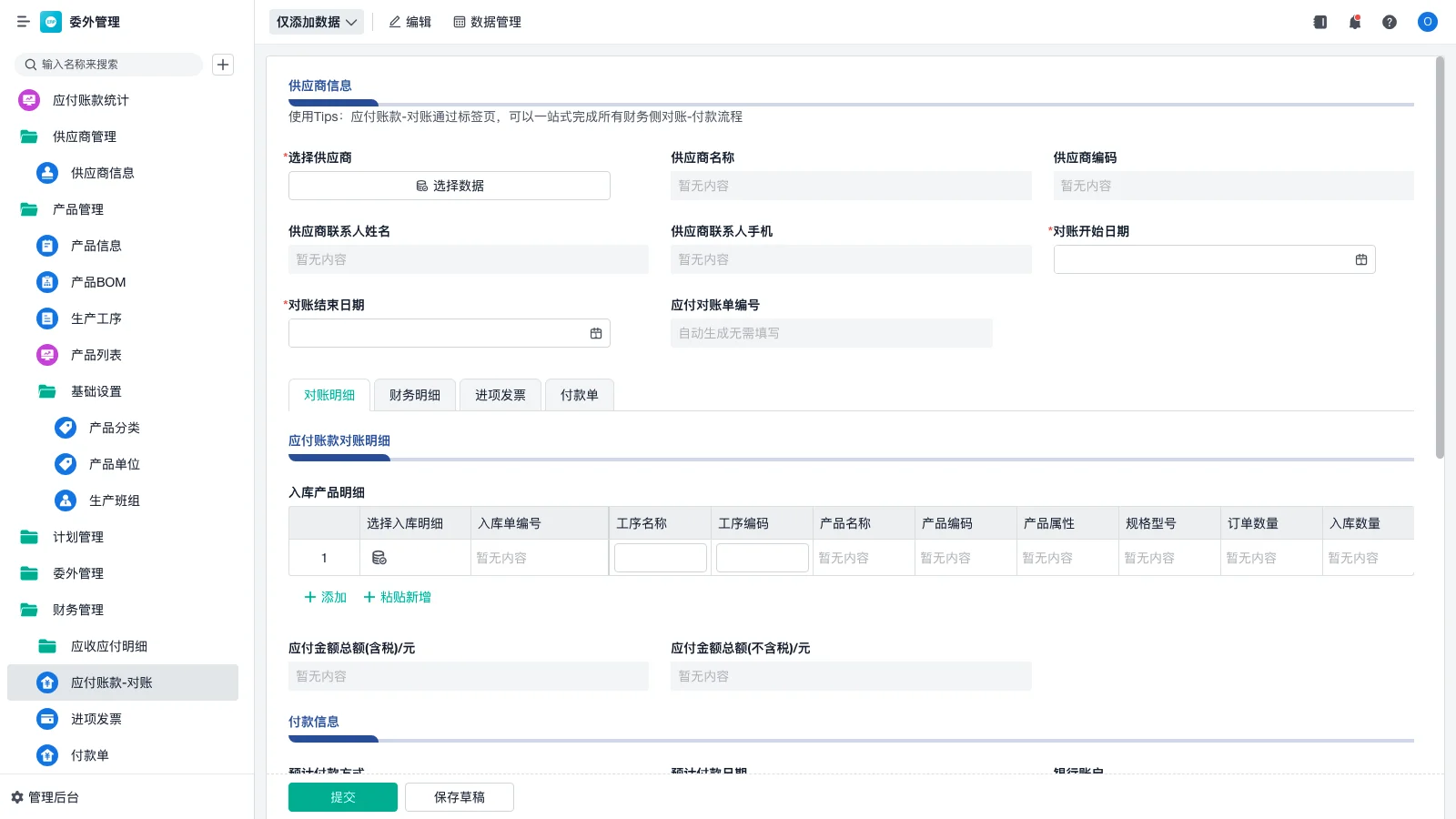Select 供应商信息 in the sidebar
This screenshot has width=1456, height=819.
(101, 173)
